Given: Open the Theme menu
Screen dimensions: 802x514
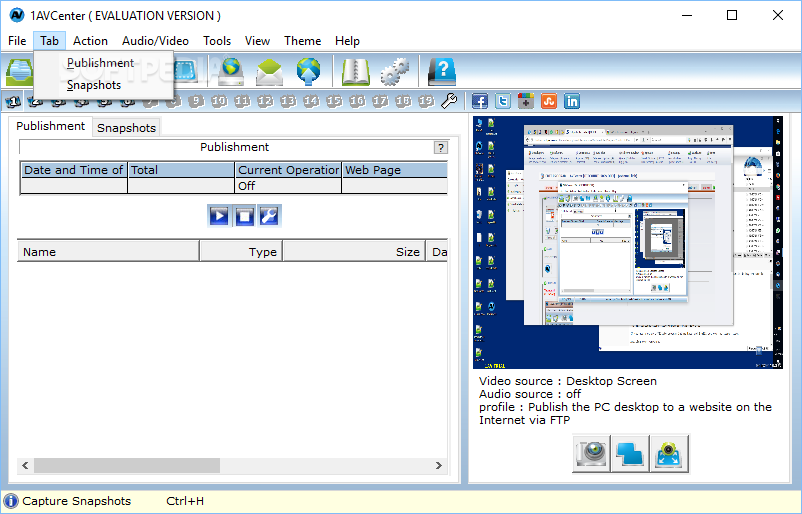Looking at the screenshot, I should 302,41.
